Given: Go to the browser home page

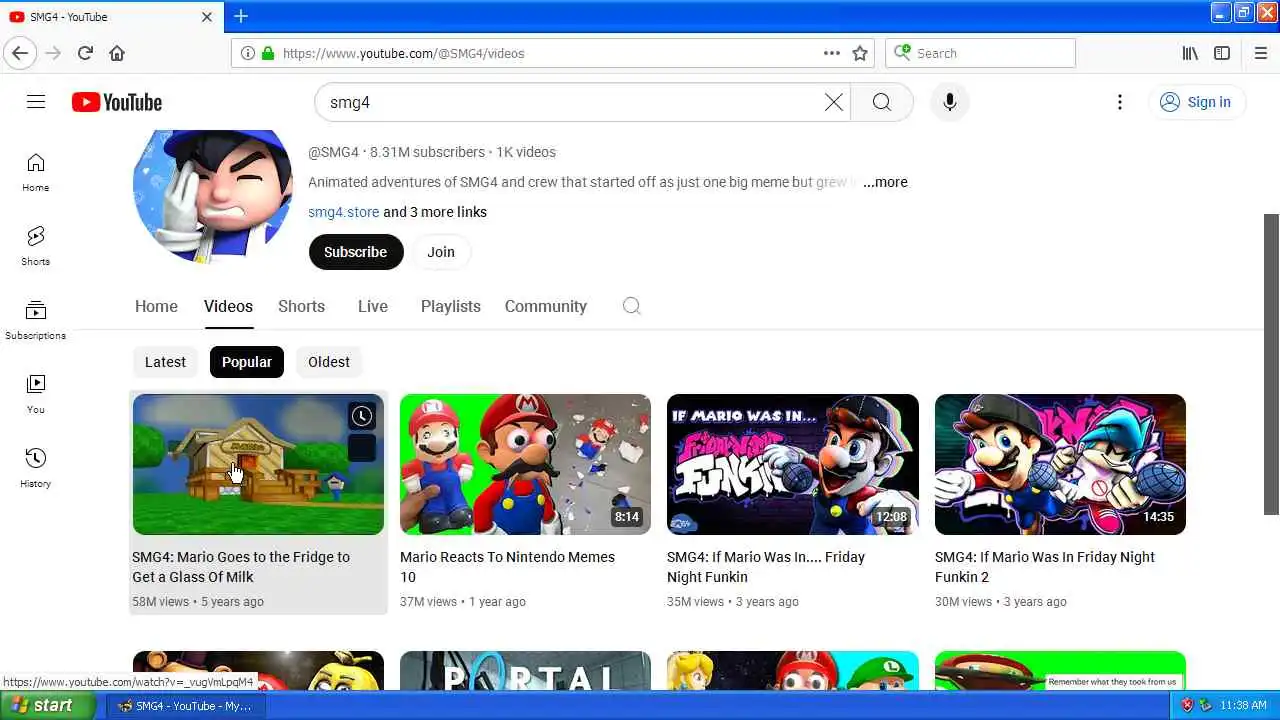Looking at the screenshot, I should (117, 53).
